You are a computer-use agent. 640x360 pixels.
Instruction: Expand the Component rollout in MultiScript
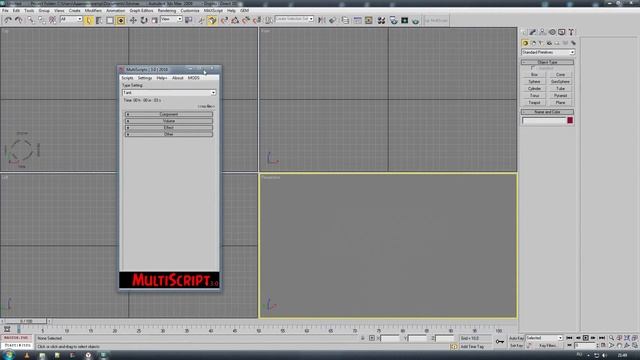pos(169,114)
